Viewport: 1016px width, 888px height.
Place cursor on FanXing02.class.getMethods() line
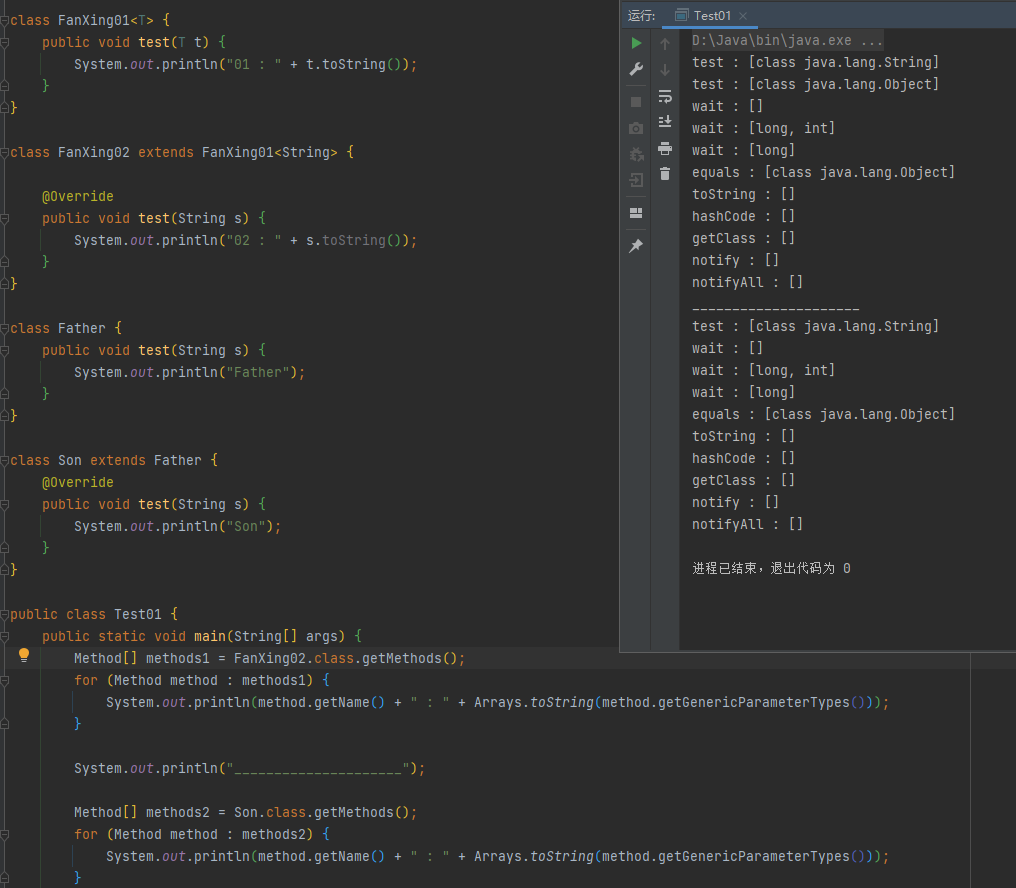tap(269, 659)
